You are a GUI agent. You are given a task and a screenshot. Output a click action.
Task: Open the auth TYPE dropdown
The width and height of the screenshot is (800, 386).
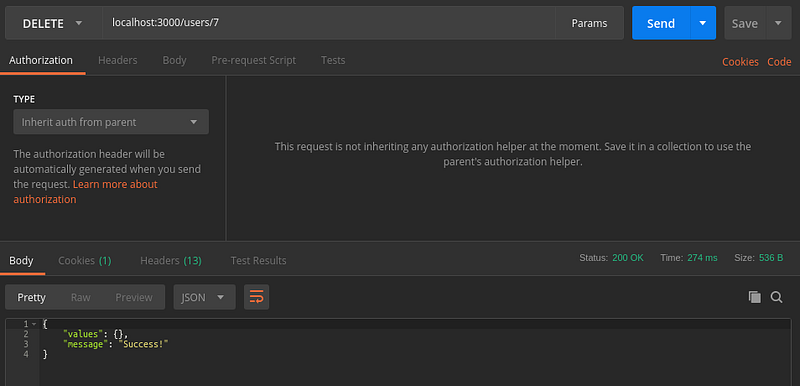(x=111, y=122)
